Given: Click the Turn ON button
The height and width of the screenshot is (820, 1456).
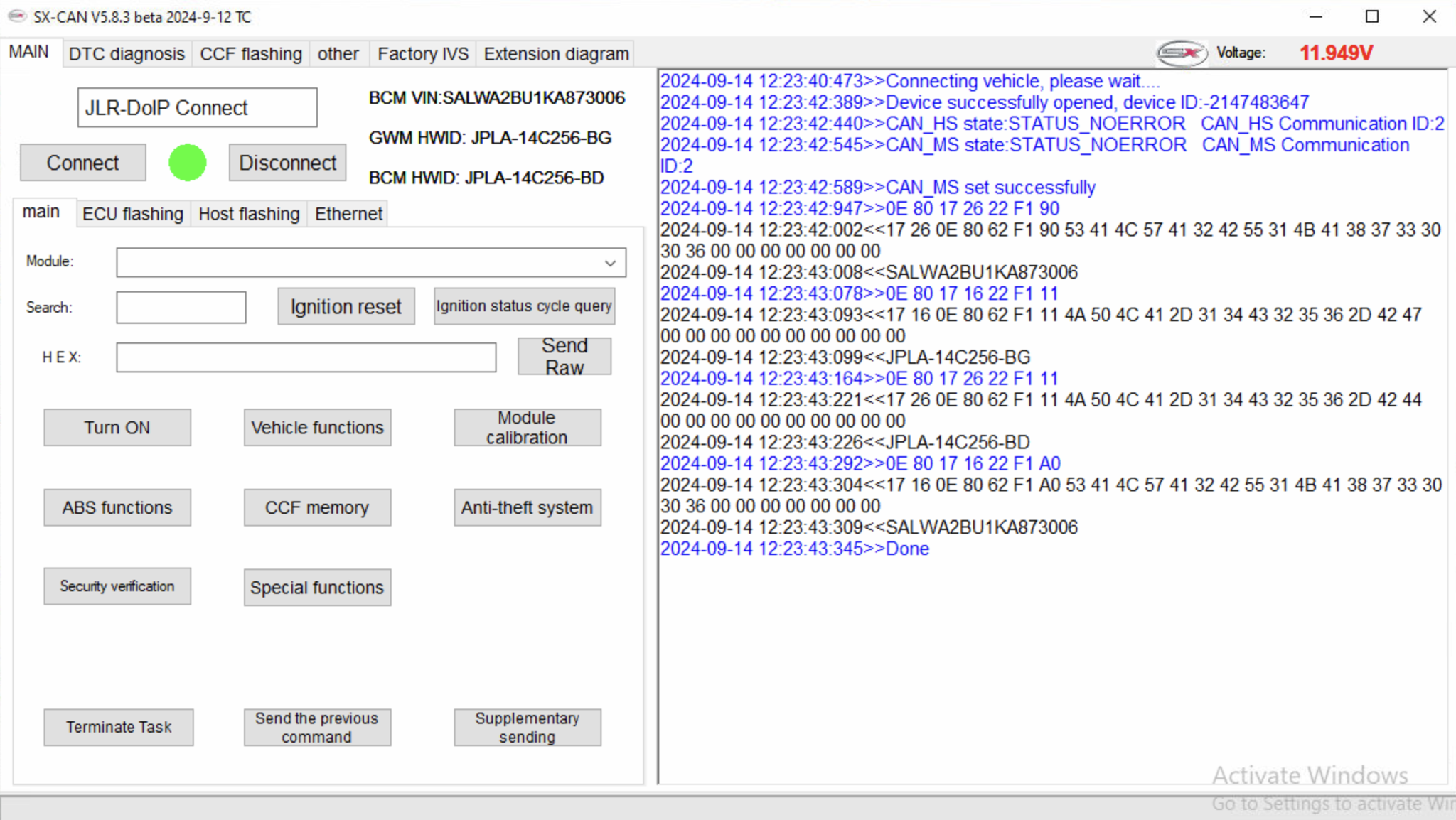Looking at the screenshot, I should (x=117, y=428).
